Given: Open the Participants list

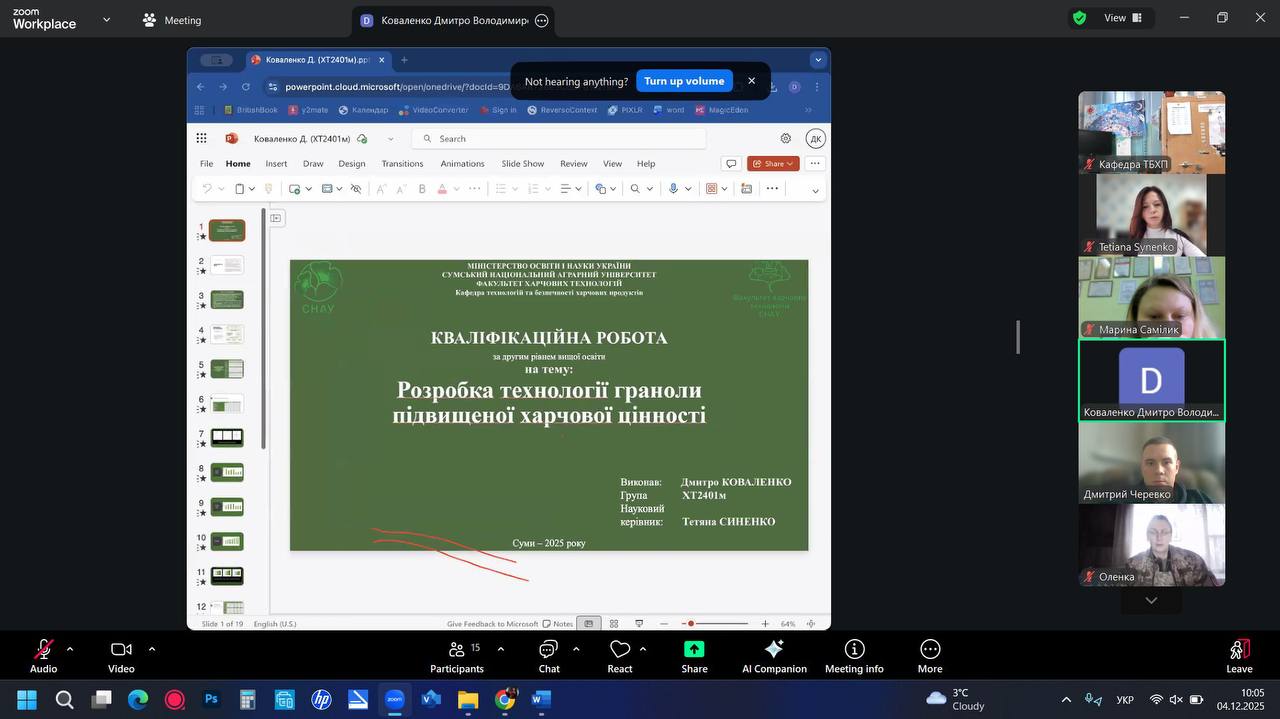Looking at the screenshot, I should [x=457, y=656].
